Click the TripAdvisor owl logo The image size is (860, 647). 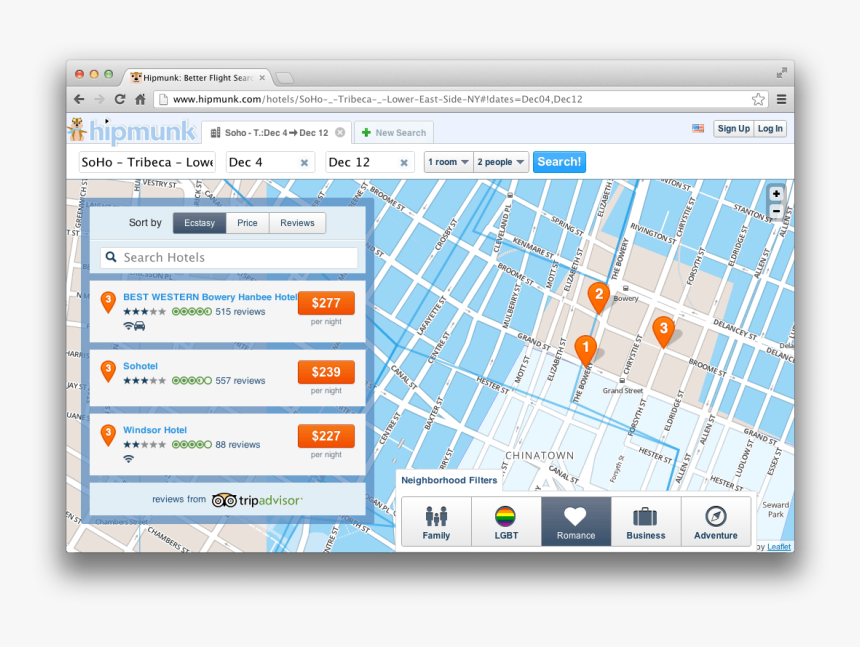[x=226, y=499]
